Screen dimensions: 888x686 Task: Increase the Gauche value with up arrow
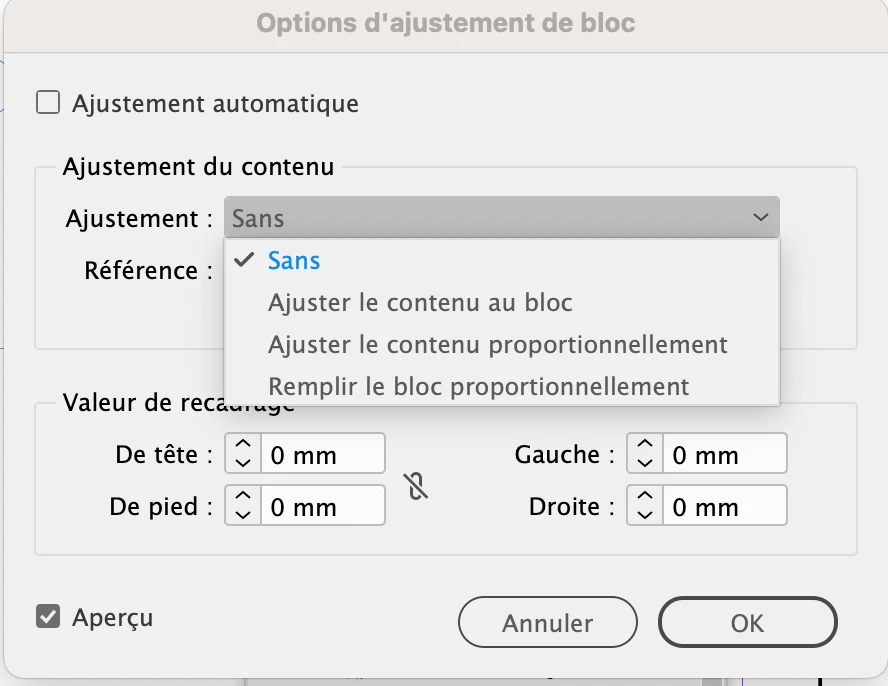[645, 446]
